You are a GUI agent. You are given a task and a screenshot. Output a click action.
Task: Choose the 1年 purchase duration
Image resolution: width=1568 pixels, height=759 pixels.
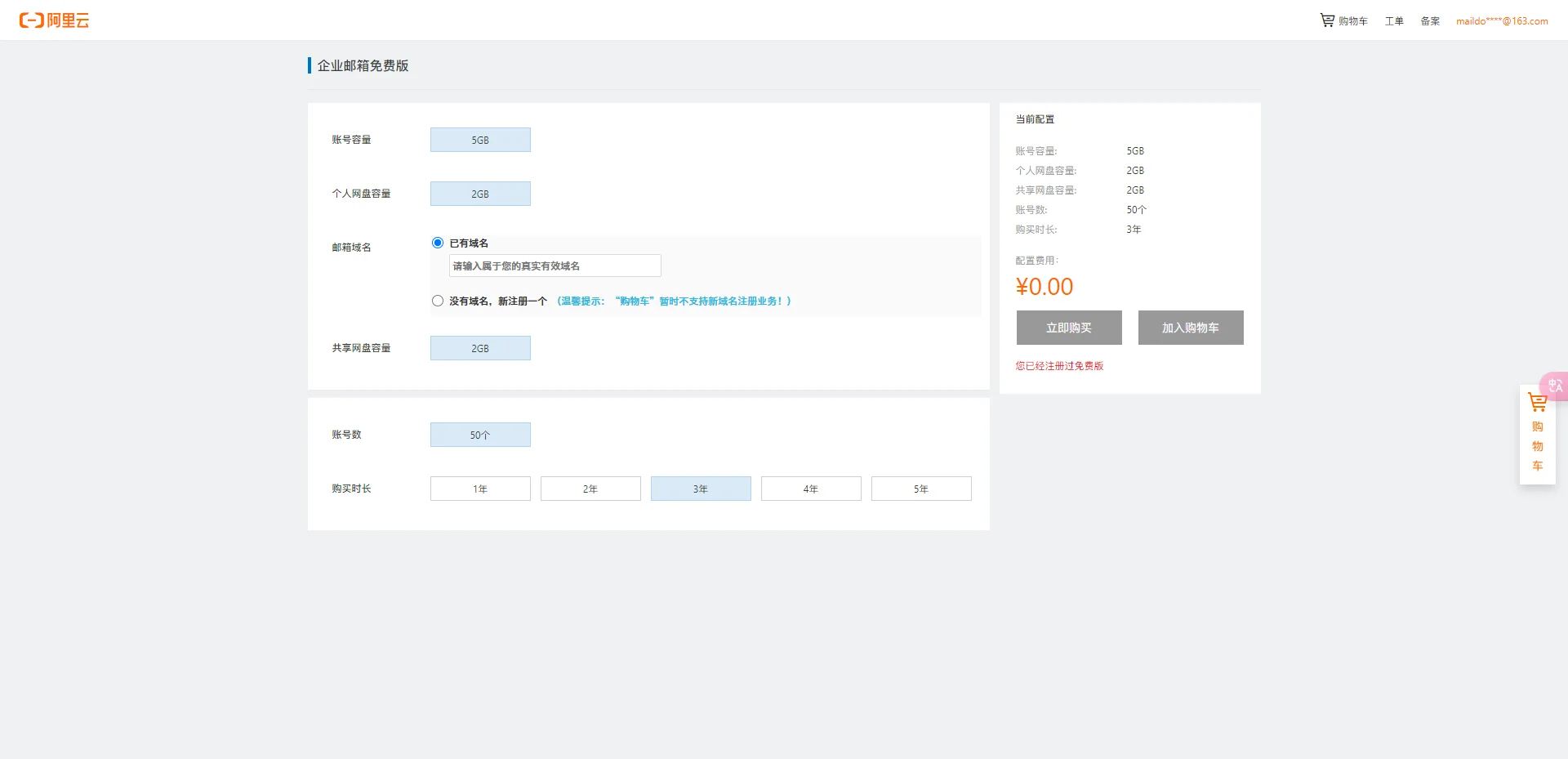coord(480,489)
